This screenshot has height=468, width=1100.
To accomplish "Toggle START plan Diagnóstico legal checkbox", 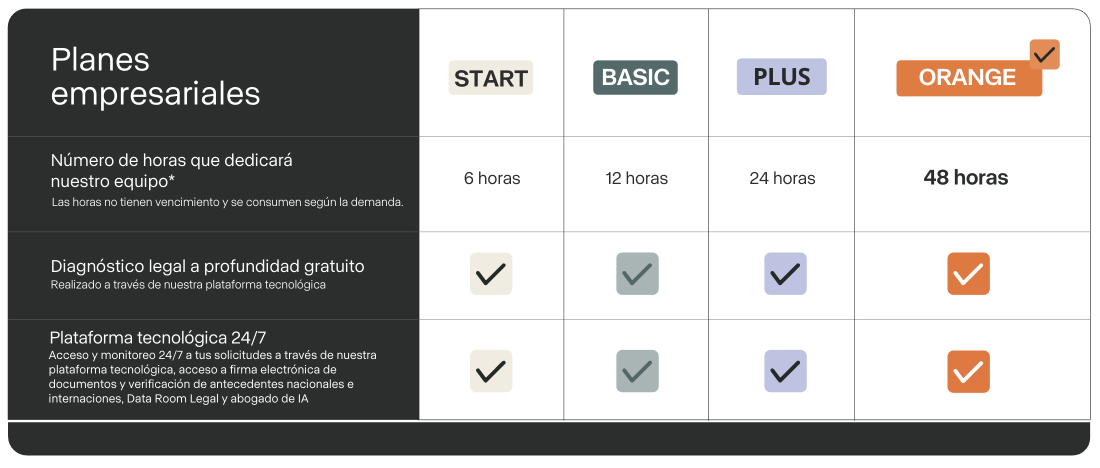I will click(491, 274).
